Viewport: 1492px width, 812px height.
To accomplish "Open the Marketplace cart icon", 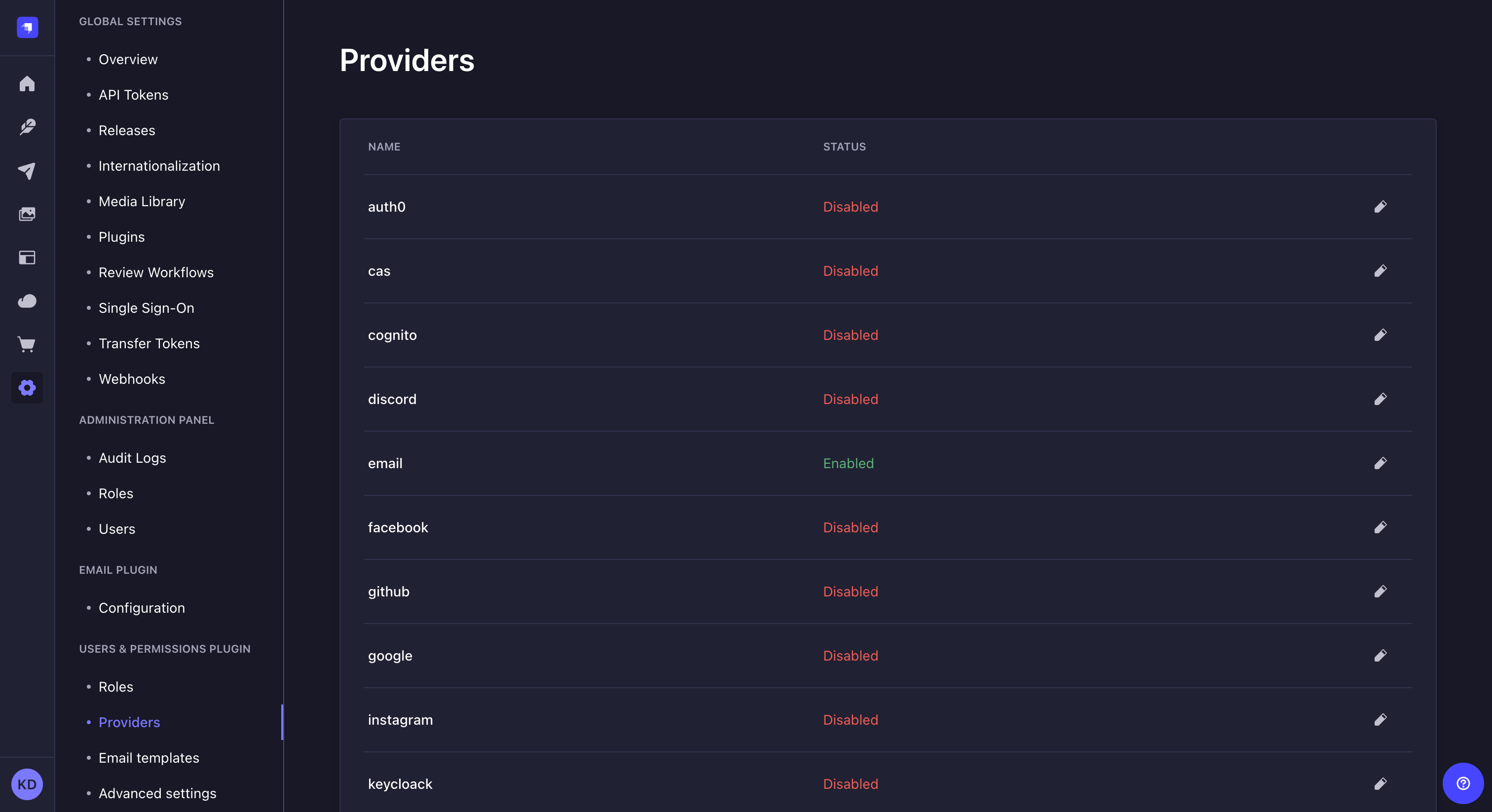I will click(27, 345).
